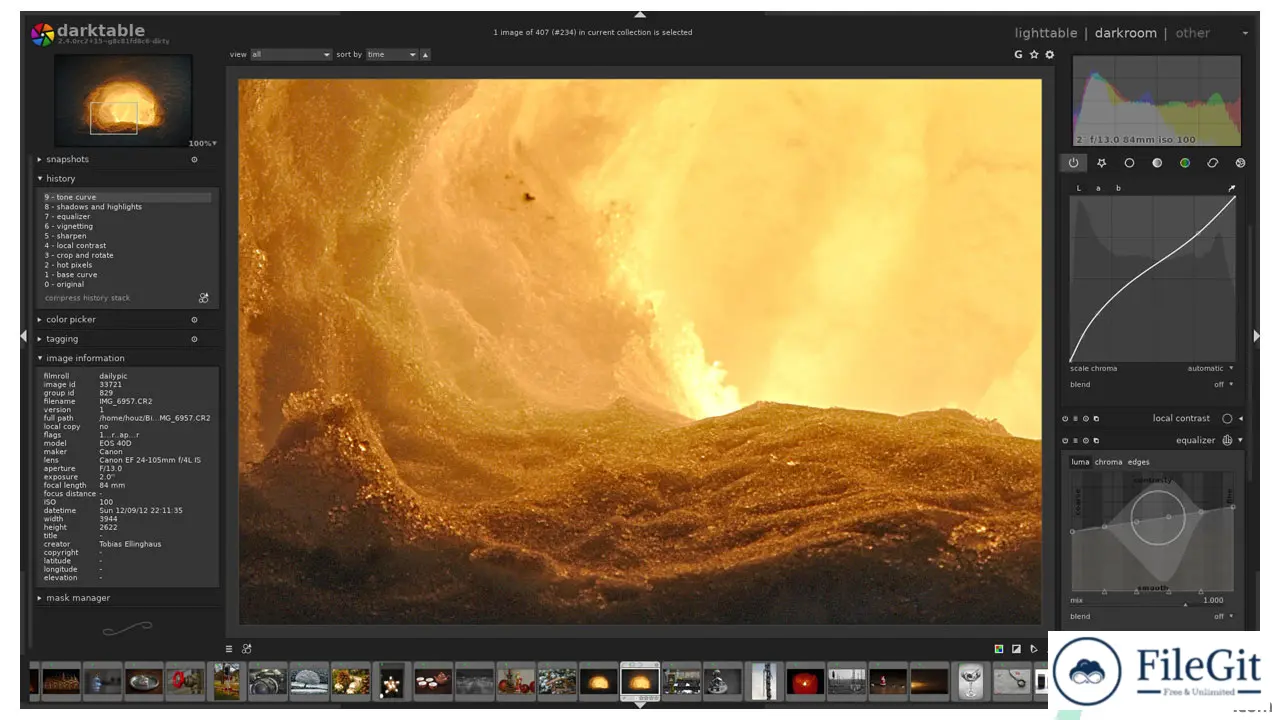Toggle over/under exposure warning
Screen dimensions: 1280x720
click(1016, 649)
